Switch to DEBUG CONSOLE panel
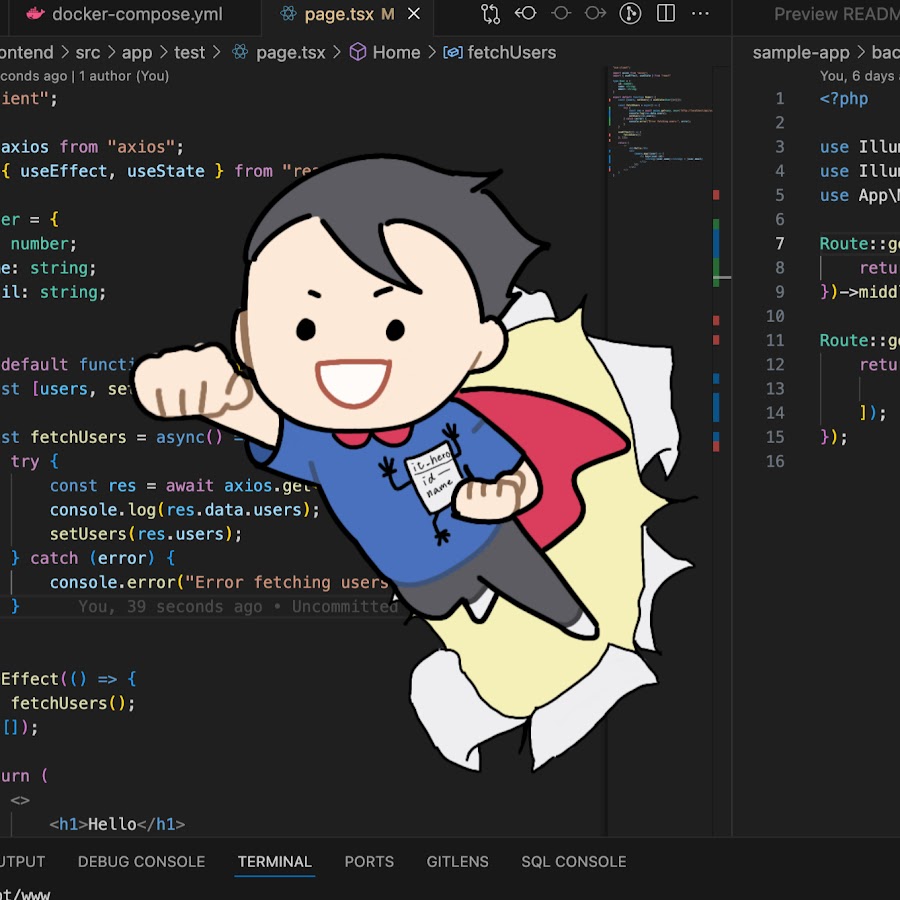The height and width of the screenshot is (900, 900). point(141,861)
